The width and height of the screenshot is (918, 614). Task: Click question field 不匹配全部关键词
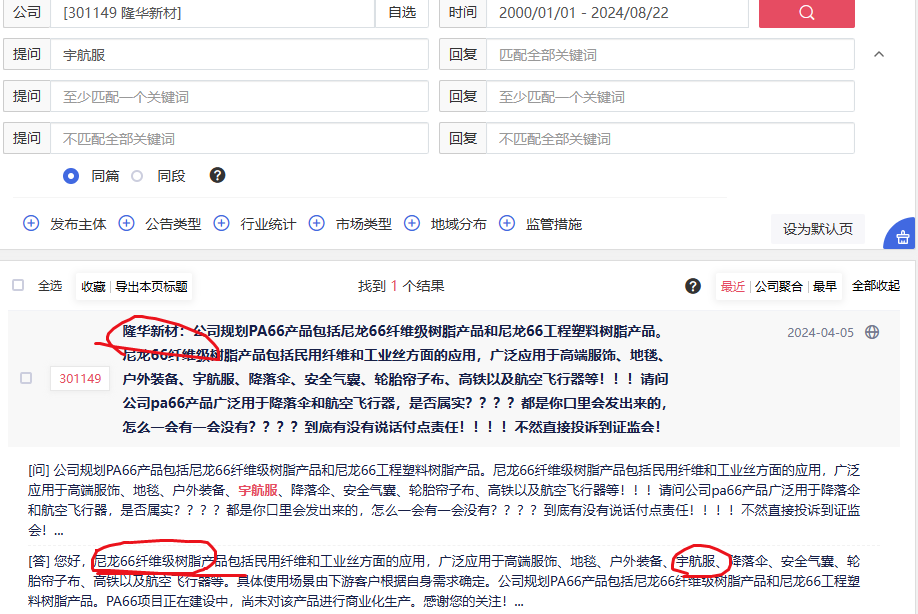coord(239,138)
